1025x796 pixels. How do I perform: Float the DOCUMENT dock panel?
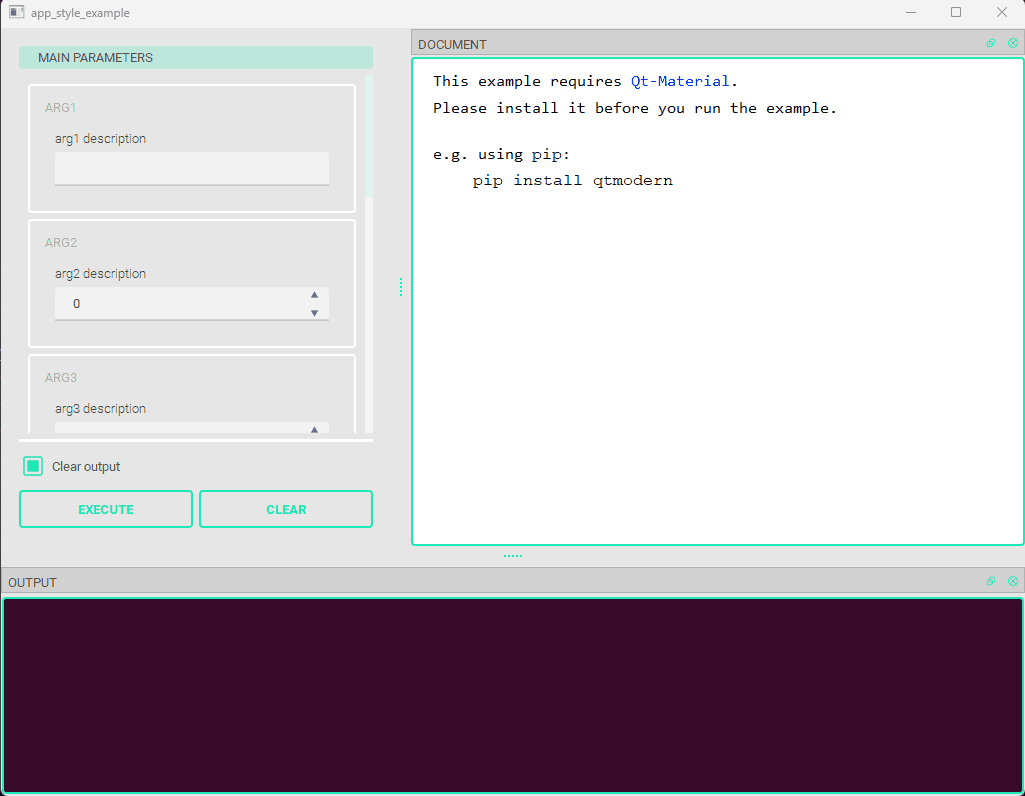click(991, 43)
